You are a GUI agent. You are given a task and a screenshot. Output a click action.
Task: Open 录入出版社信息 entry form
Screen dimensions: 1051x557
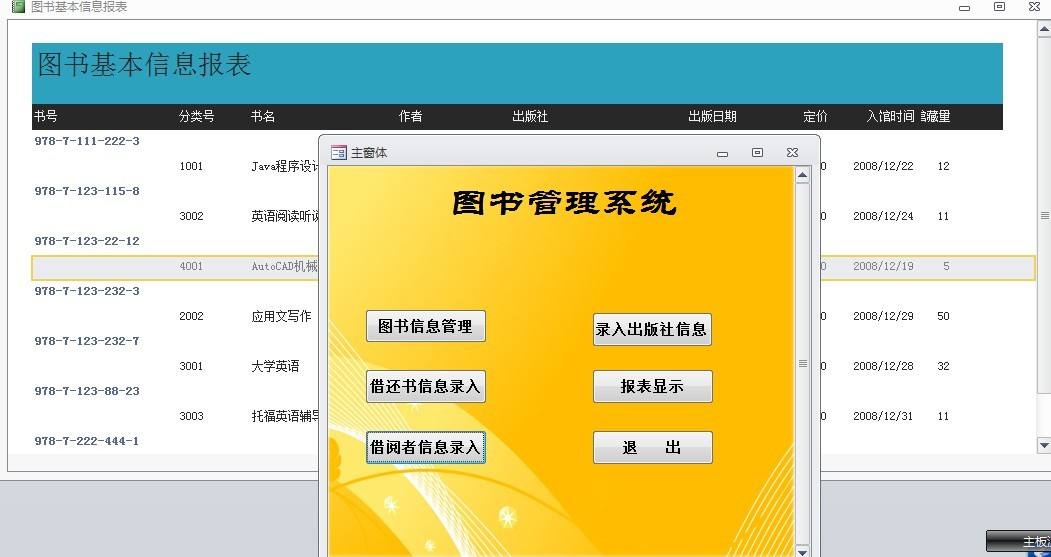(652, 330)
